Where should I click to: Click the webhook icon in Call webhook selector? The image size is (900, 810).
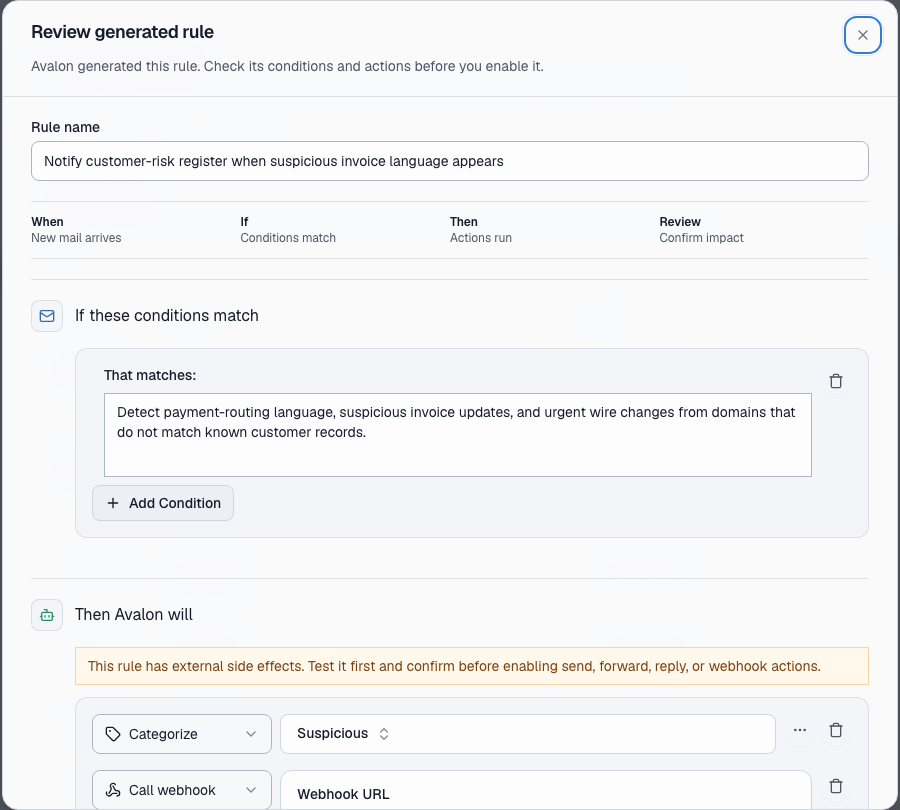pyautogui.click(x=113, y=790)
